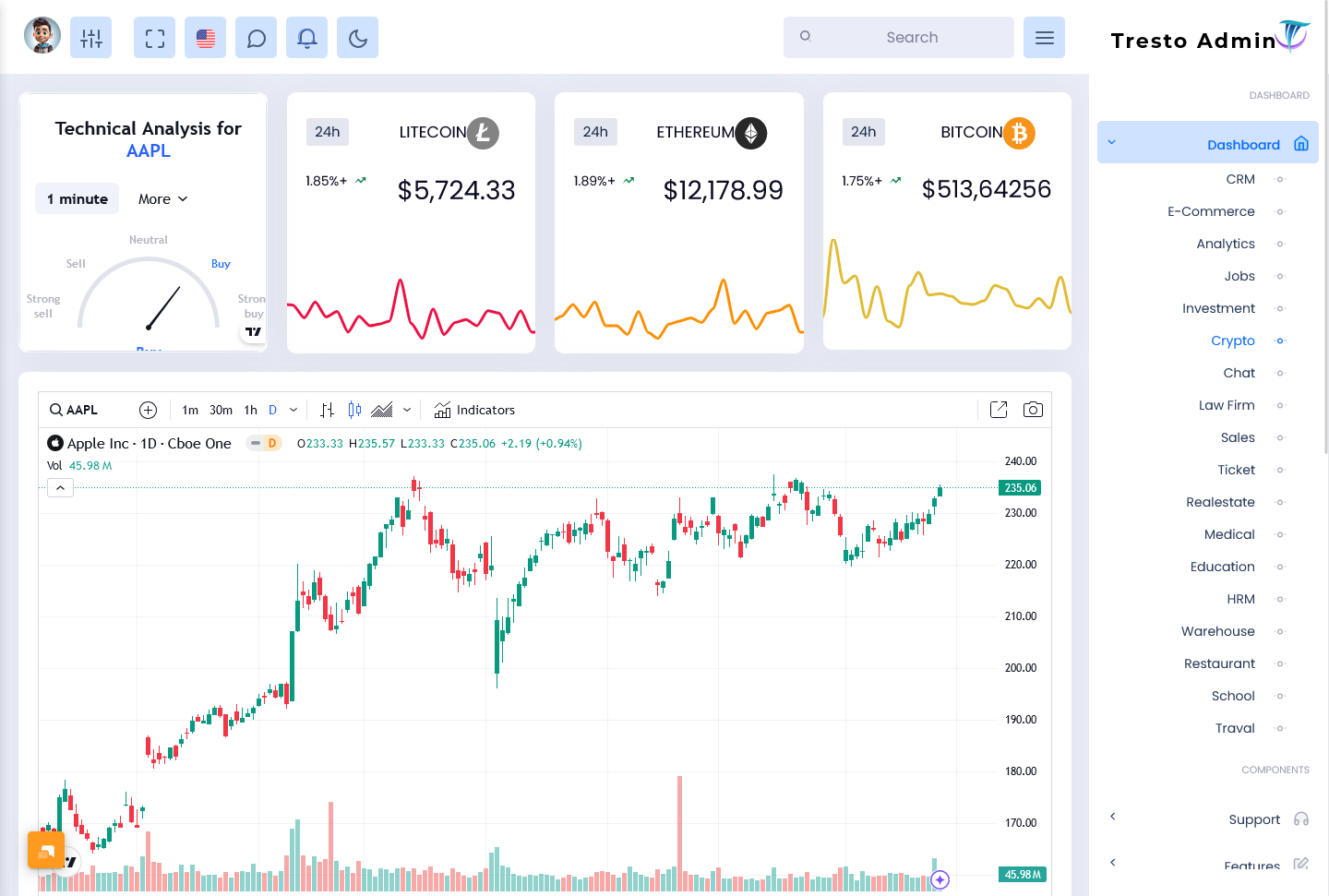
Task: Open the Warehouse dashboard
Action: [x=1217, y=631]
